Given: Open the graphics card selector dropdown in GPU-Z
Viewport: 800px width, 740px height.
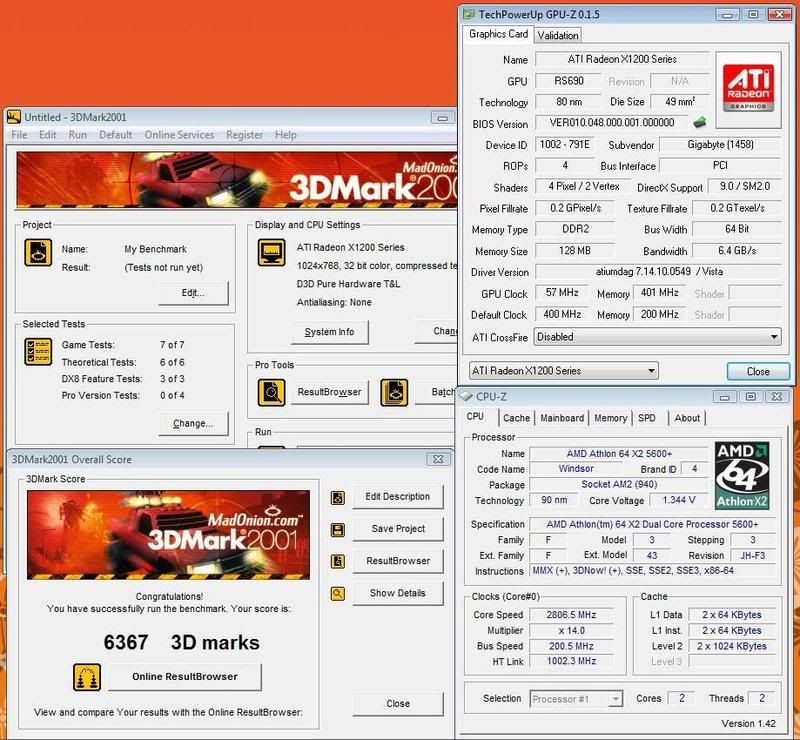Looking at the screenshot, I should [564, 371].
